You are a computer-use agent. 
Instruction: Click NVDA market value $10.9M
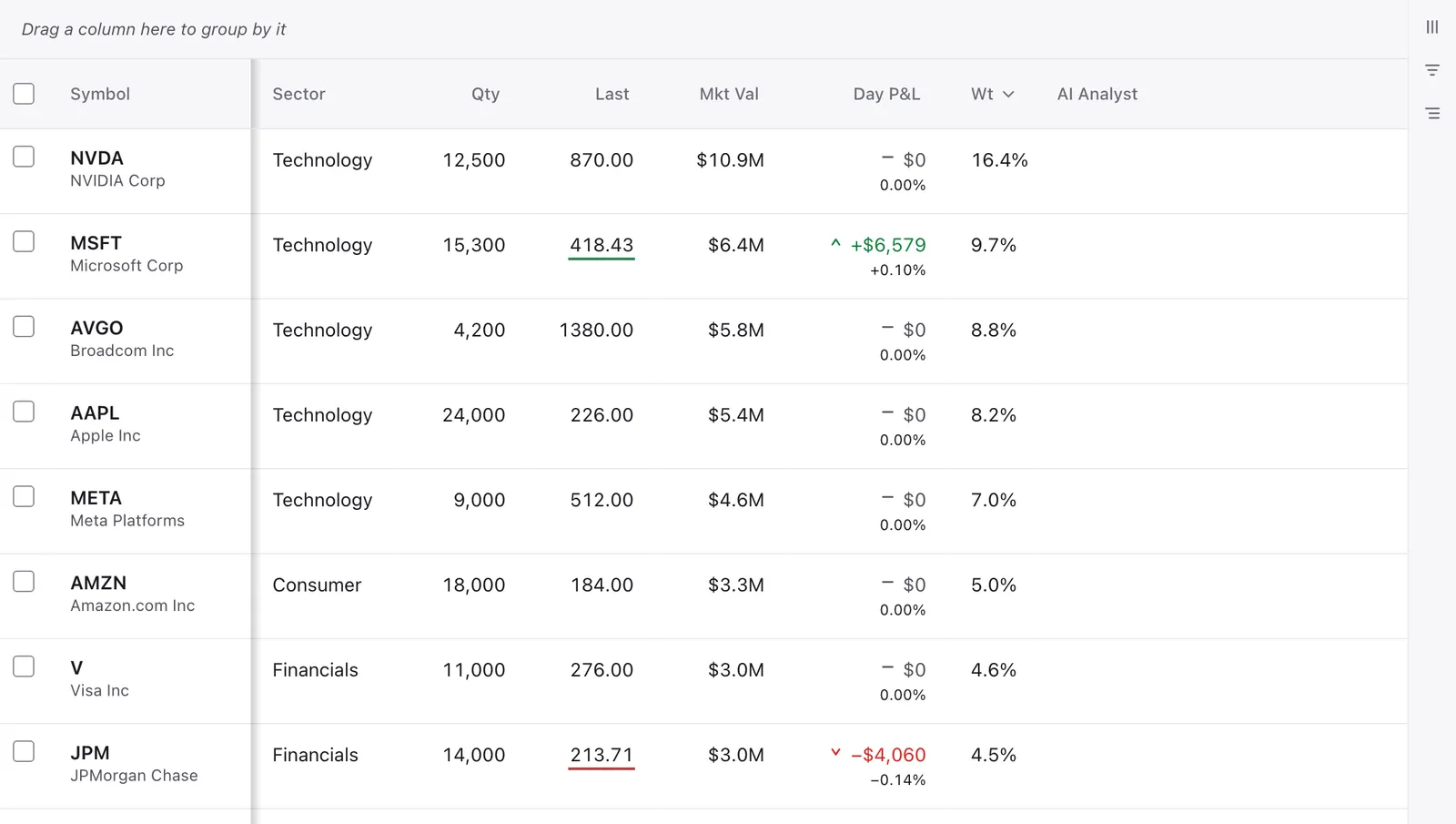tap(730, 160)
